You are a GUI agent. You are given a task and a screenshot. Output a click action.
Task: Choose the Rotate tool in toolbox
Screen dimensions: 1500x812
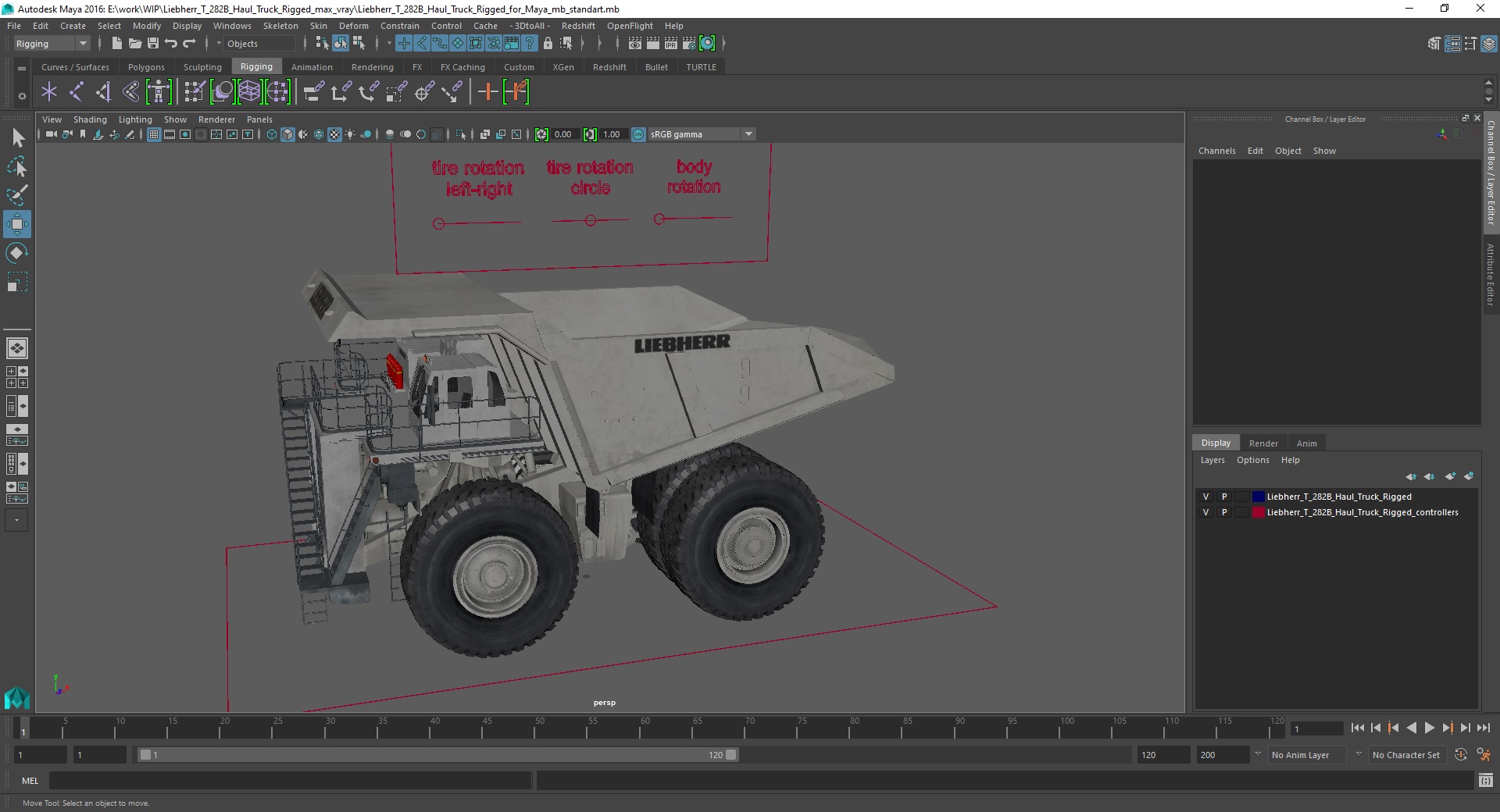[17, 253]
